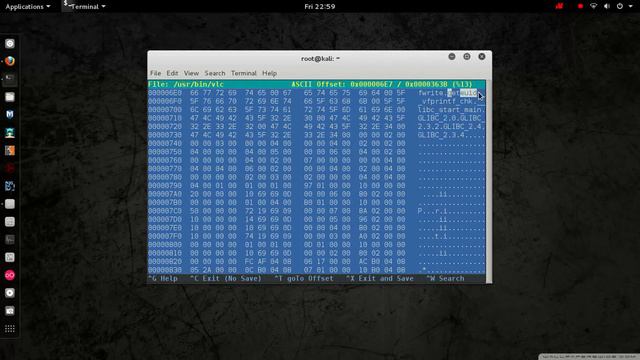Open the View menu in the terminal

191,73
